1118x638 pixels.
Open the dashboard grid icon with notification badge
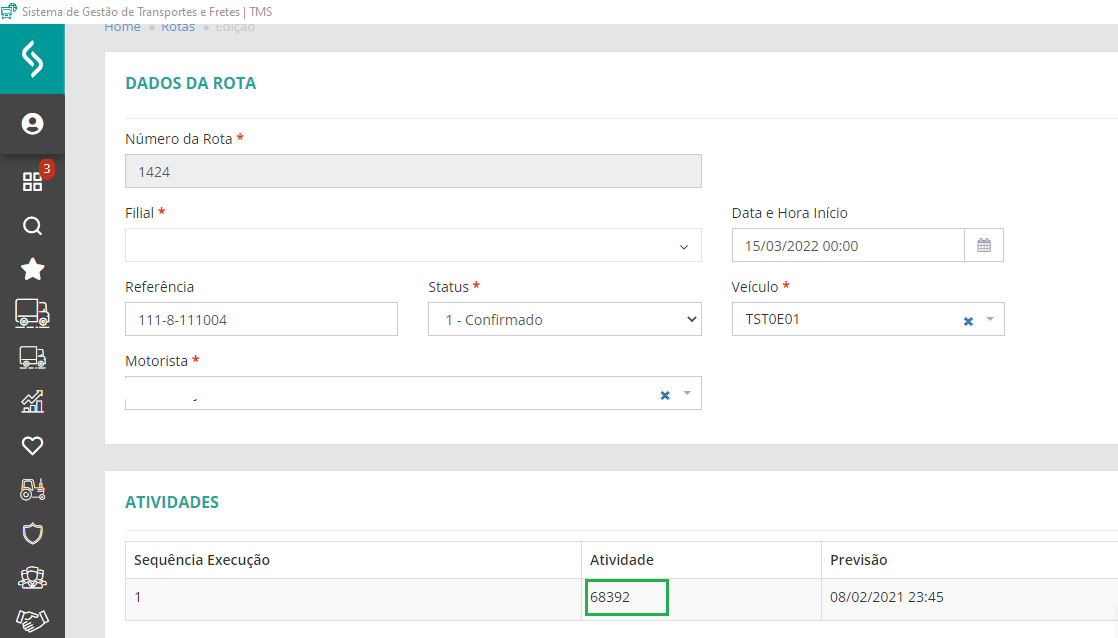pyautogui.click(x=32, y=181)
